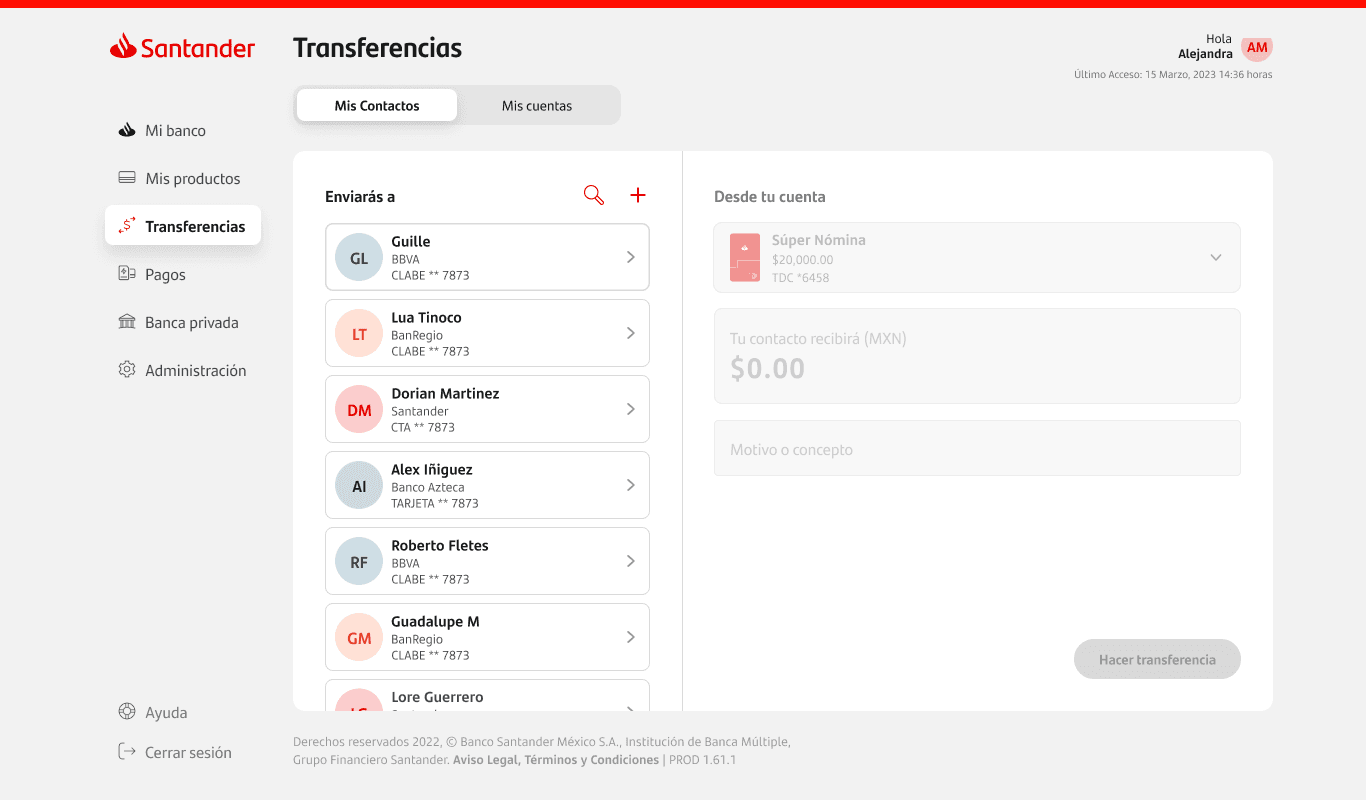Viewport: 1366px width, 800px height.
Task: Click the name Lua Tinoco
Action: (x=426, y=317)
